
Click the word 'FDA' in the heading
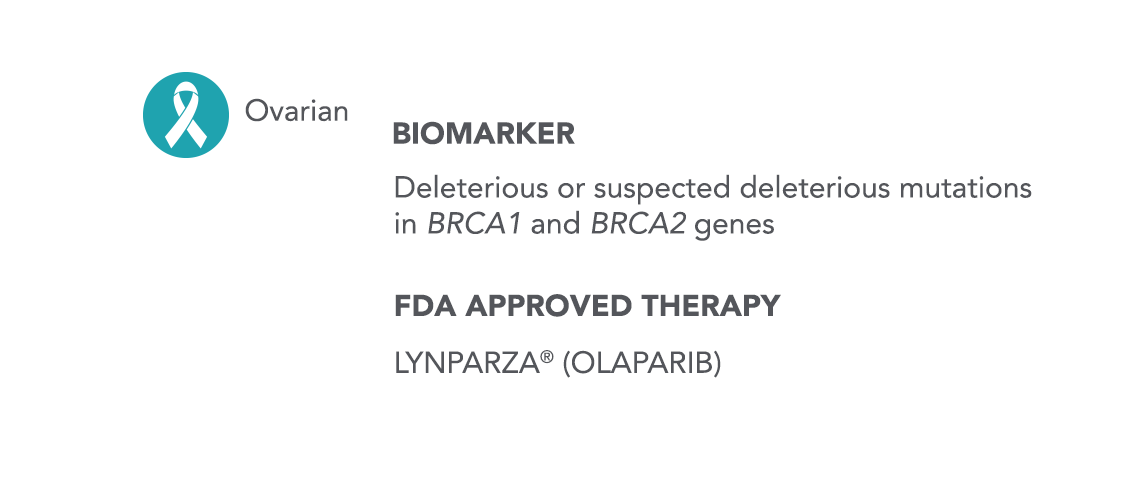coord(425,306)
